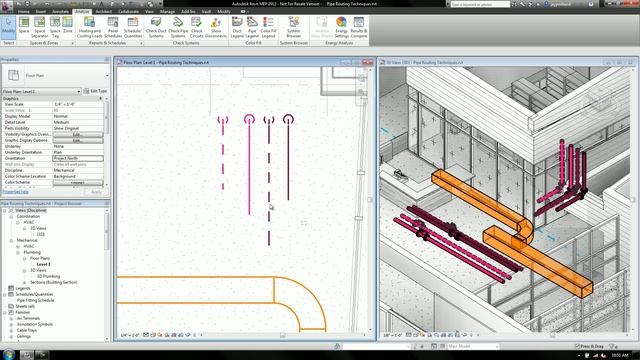The width and height of the screenshot is (640, 360).
Task: Click the Orientation Project North field
Action: click(x=78, y=158)
